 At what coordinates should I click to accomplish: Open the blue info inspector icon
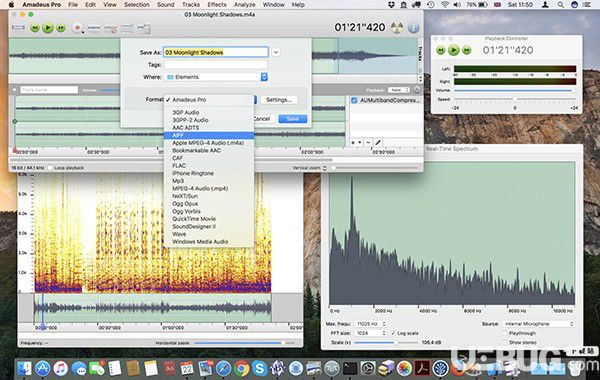pos(413,28)
